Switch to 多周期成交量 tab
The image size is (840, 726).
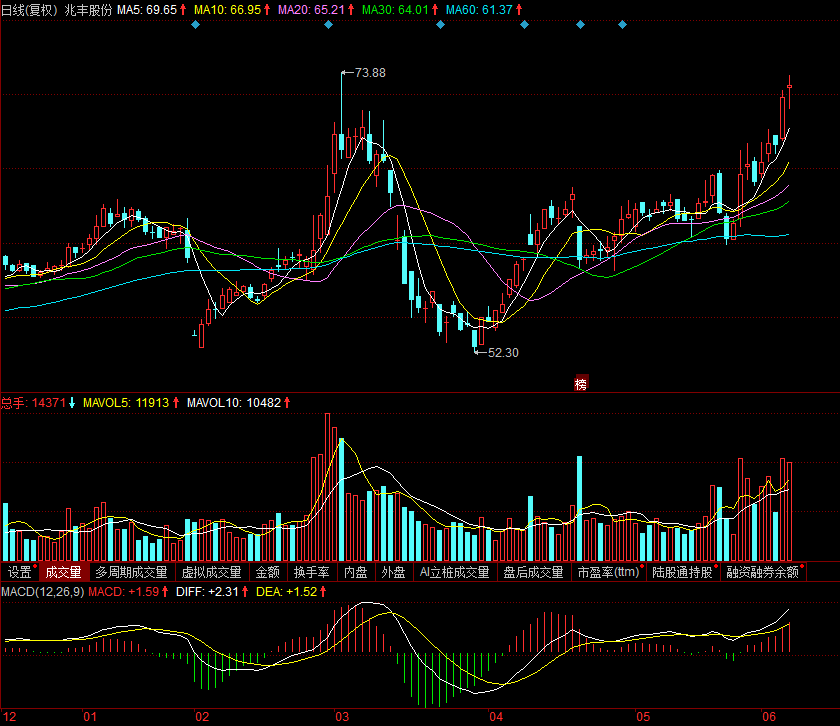pos(131,572)
